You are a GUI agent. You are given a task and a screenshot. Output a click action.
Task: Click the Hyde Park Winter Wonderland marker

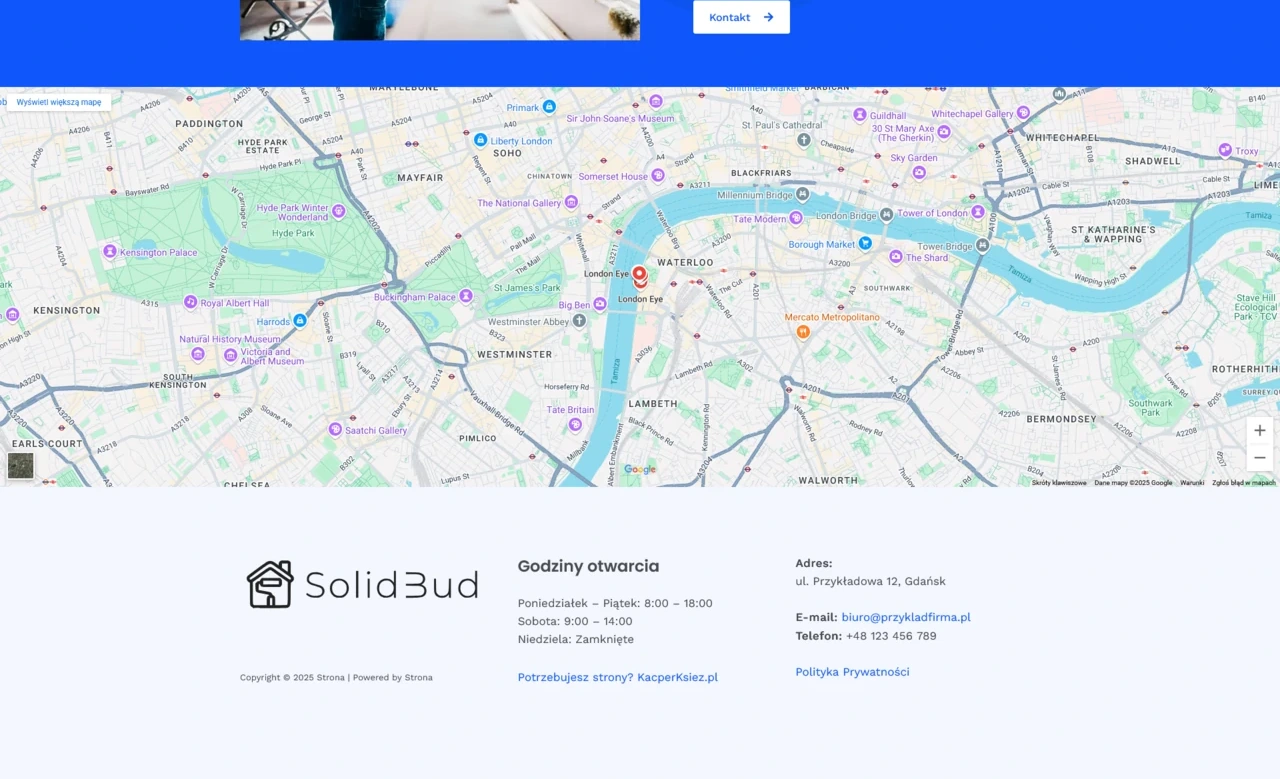coord(339,211)
